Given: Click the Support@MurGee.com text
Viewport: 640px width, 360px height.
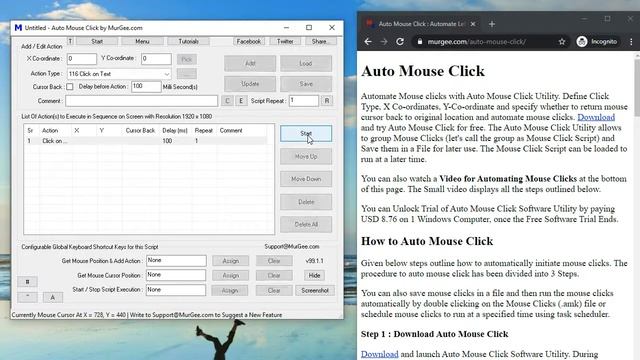Looking at the screenshot, I should point(292,247).
